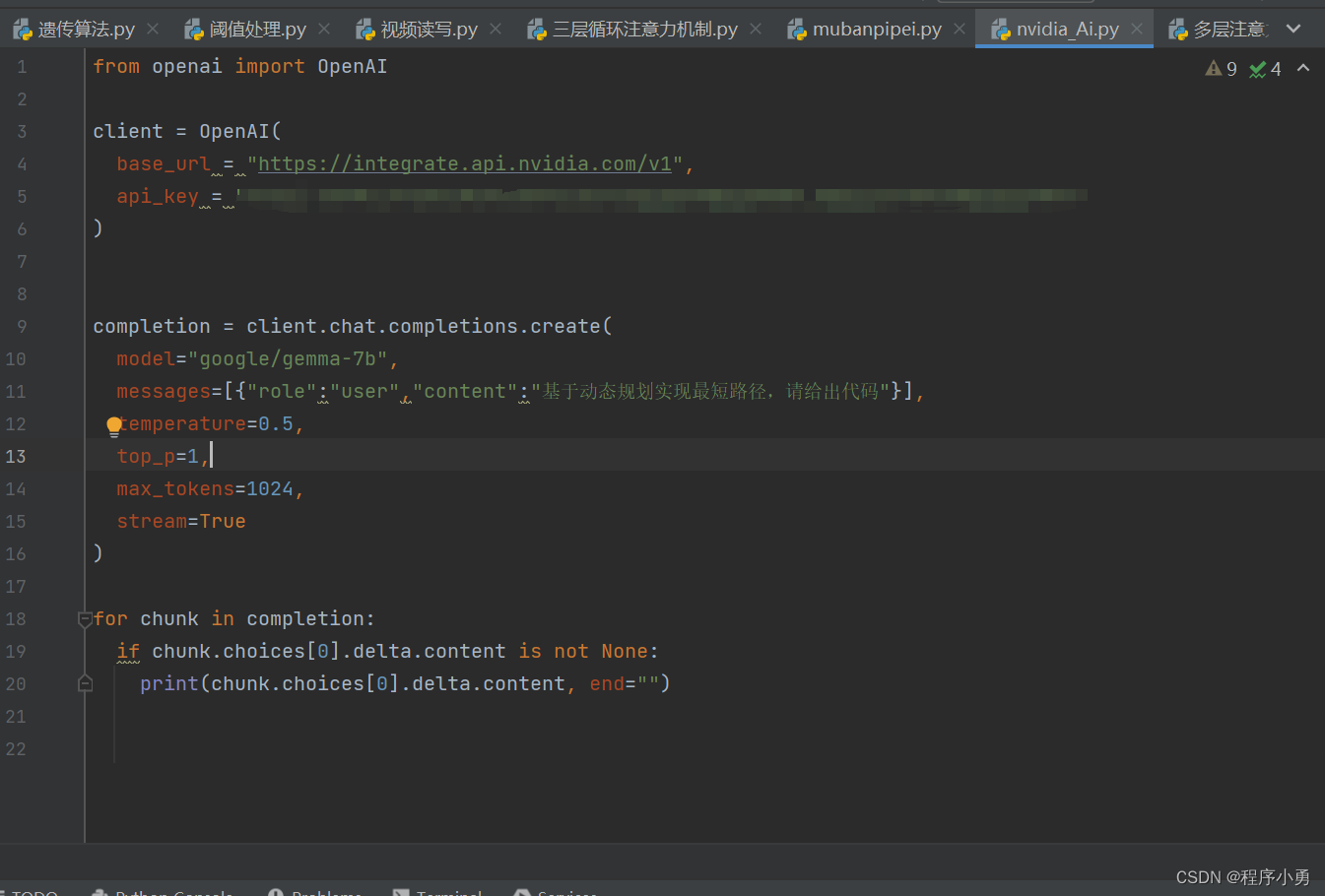Viewport: 1325px width, 896px height.
Task: Click the print call on line 20
Action: pyautogui.click(x=169, y=684)
